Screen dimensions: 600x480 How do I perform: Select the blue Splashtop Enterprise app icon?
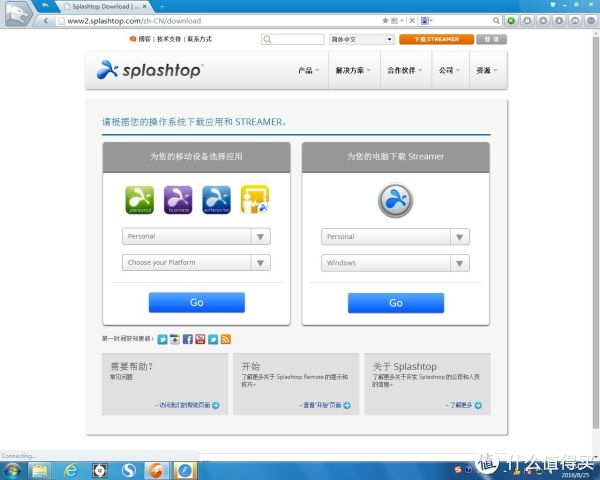point(216,200)
